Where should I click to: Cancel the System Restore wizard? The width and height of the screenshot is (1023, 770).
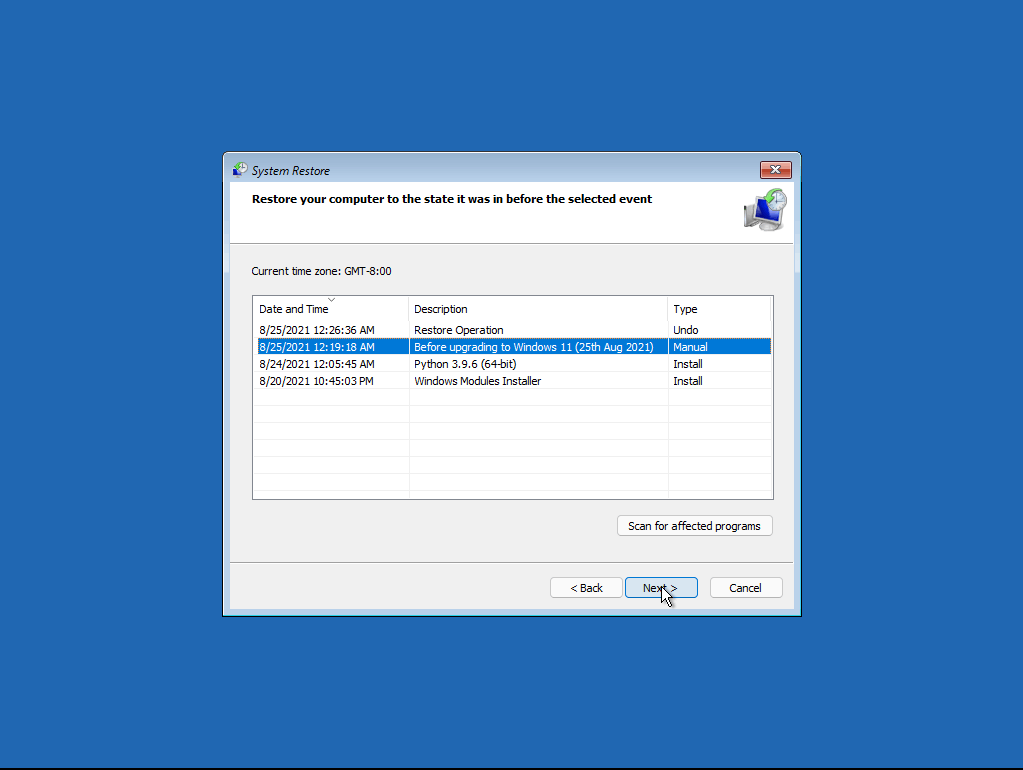pyautogui.click(x=746, y=588)
